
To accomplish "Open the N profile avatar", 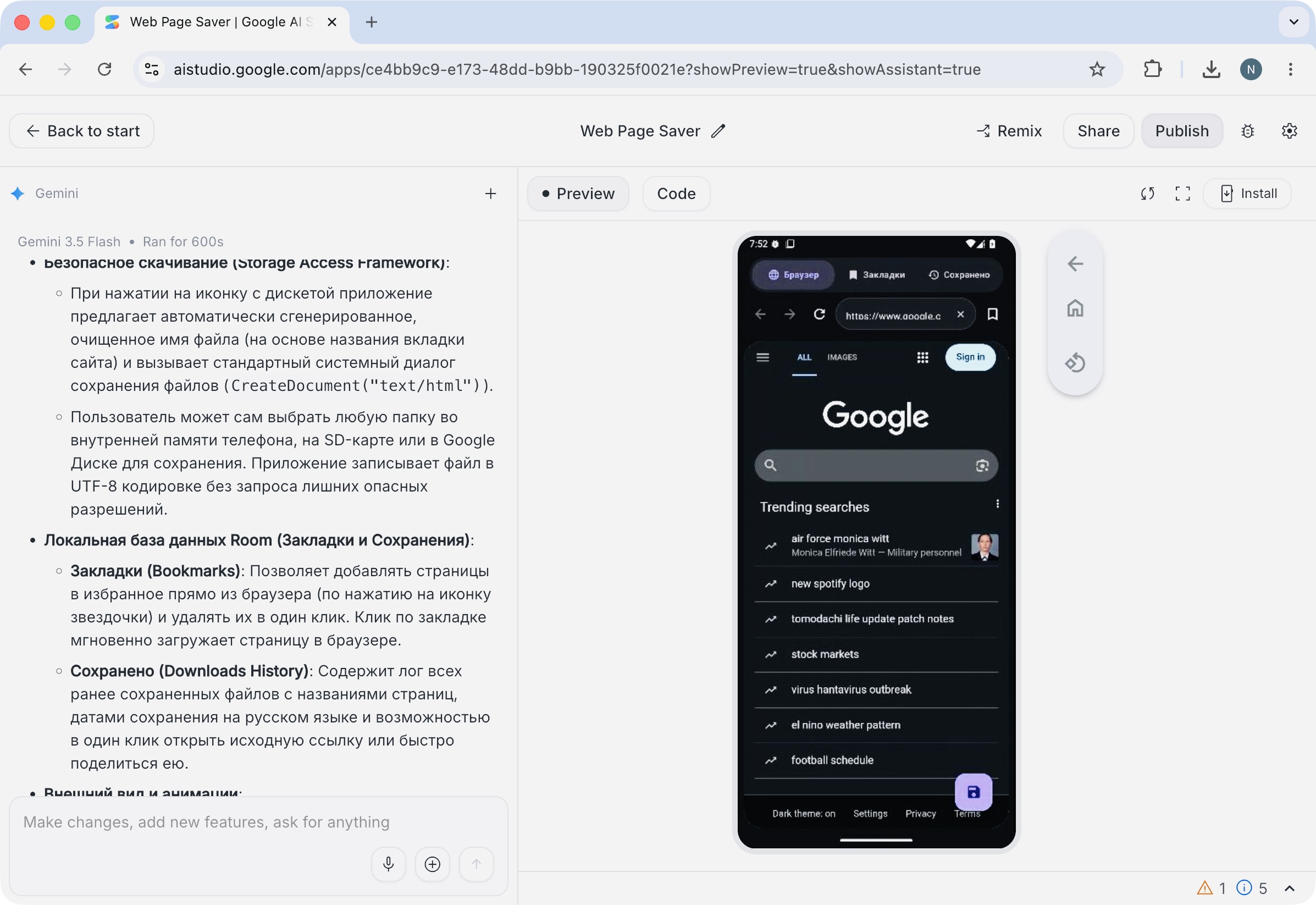I will tap(1251, 69).
